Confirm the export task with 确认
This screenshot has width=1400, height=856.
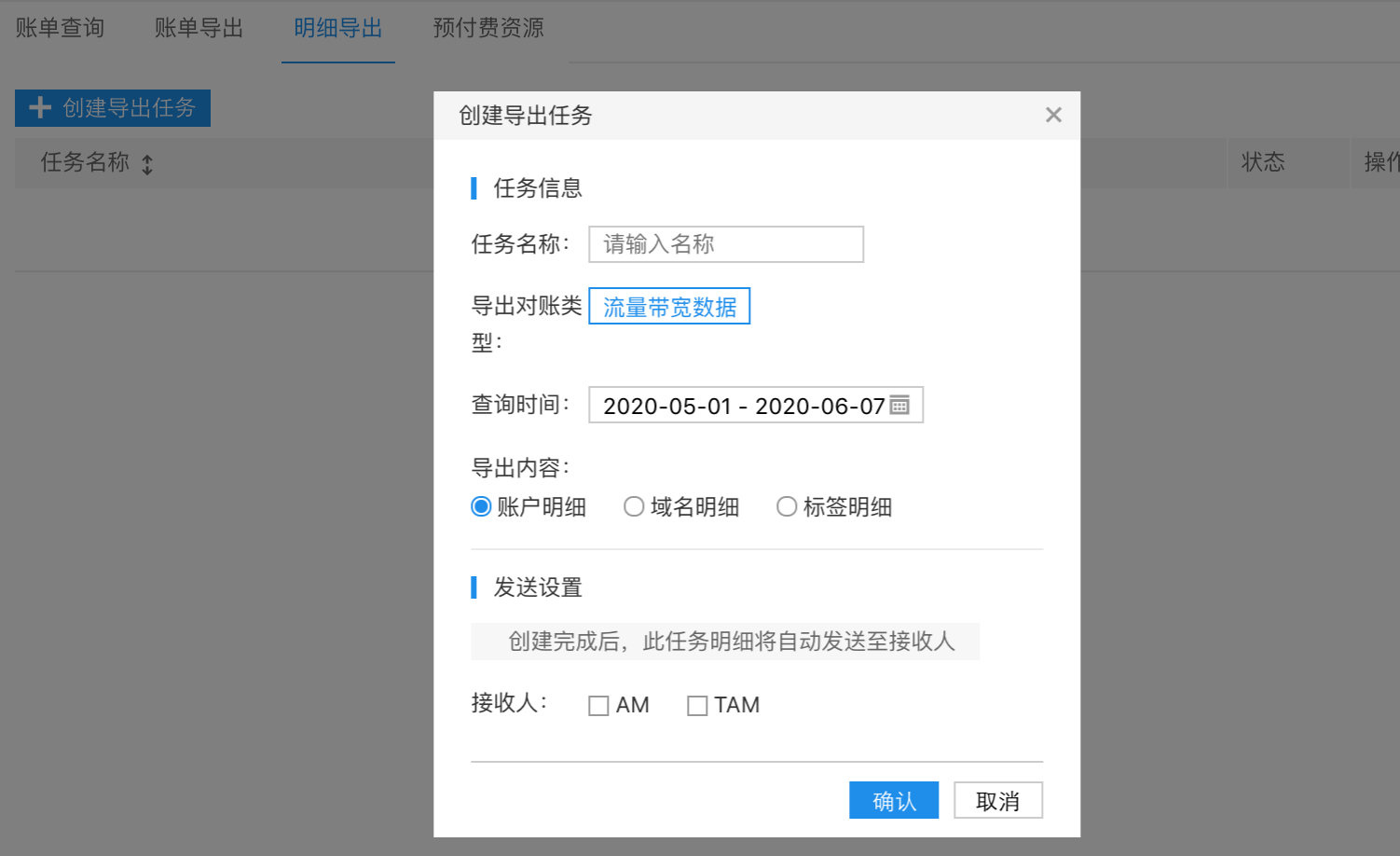coord(894,800)
